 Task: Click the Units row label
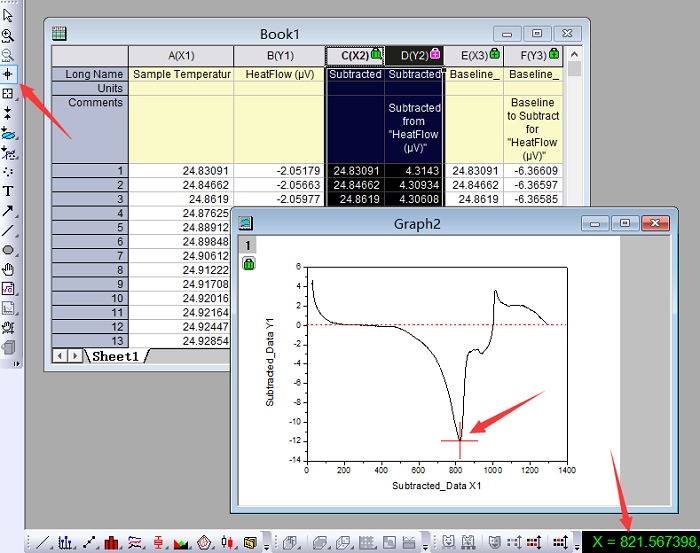click(x=90, y=88)
